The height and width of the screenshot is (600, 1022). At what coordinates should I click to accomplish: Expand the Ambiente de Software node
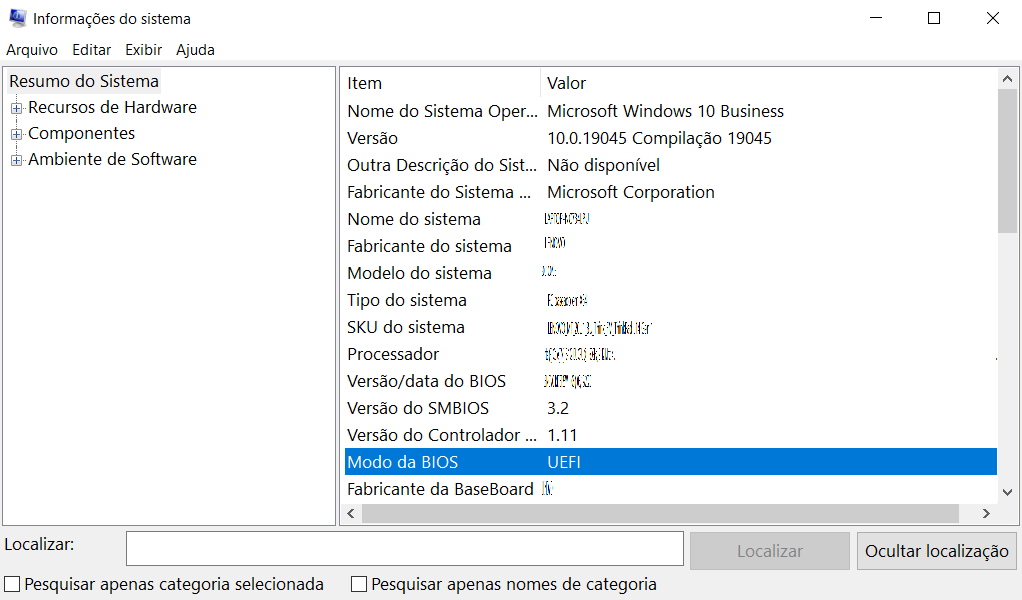pyautogui.click(x=16, y=160)
